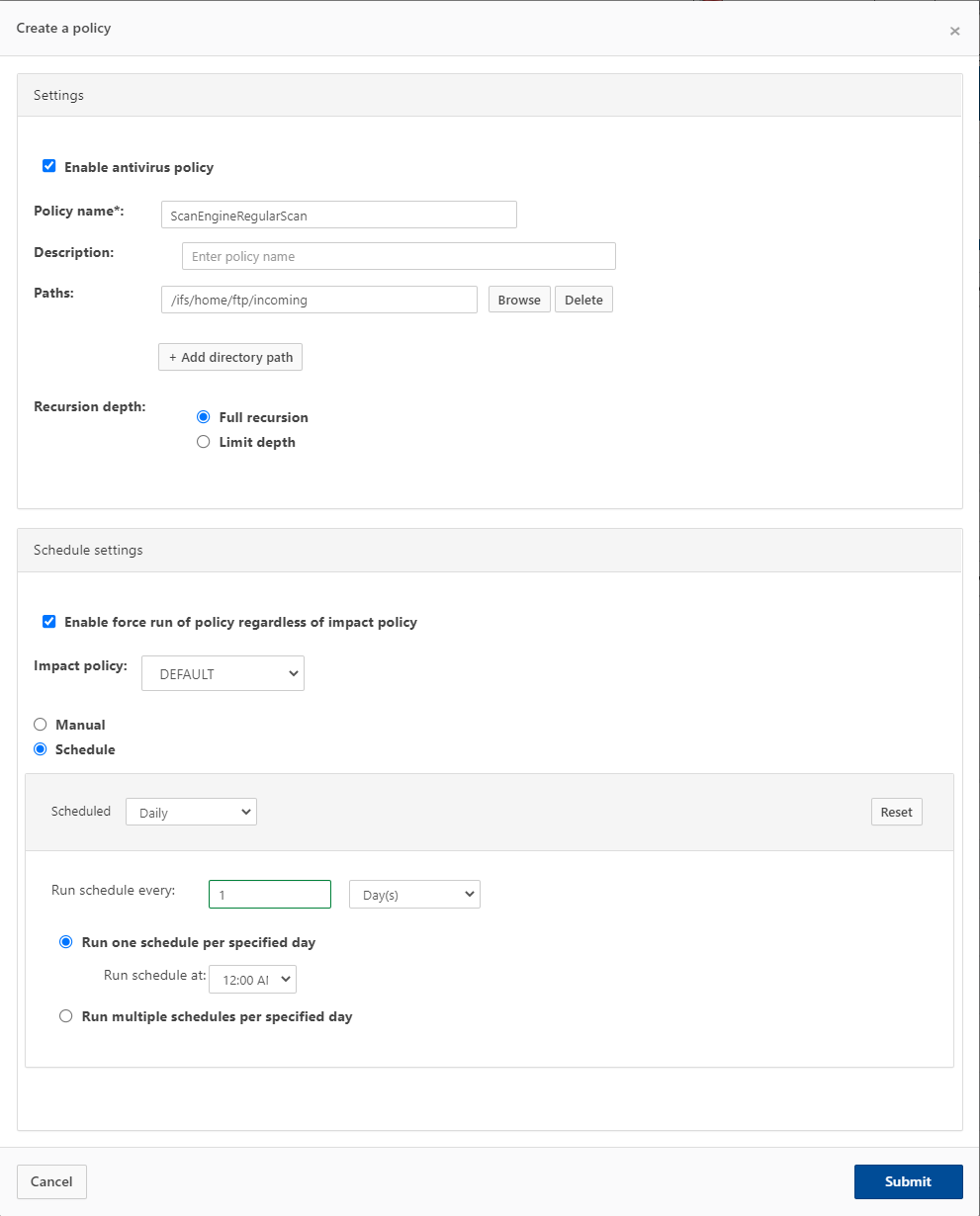The image size is (980, 1216).
Task: Switch schedule mode to Manual
Action: click(x=40, y=724)
